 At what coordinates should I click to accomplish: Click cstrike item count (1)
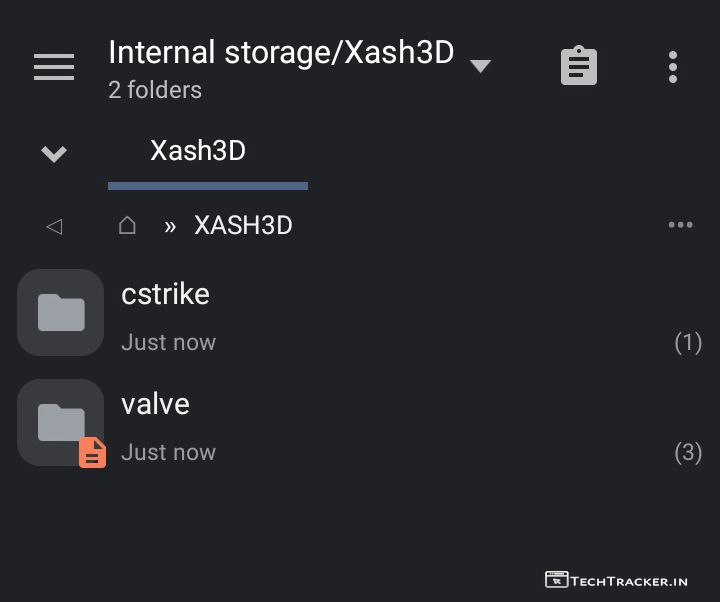688,343
